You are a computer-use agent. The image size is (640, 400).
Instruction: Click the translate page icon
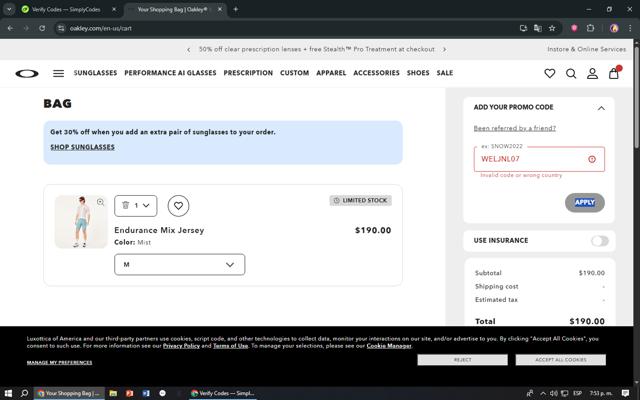(x=538, y=28)
